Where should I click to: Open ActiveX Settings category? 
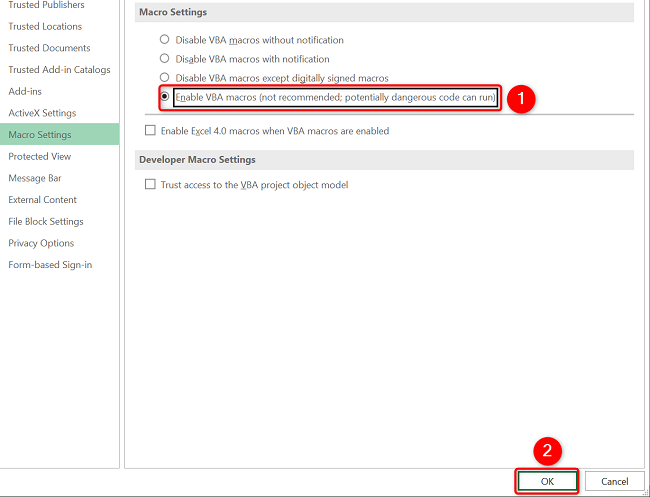pyautogui.click(x=42, y=113)
